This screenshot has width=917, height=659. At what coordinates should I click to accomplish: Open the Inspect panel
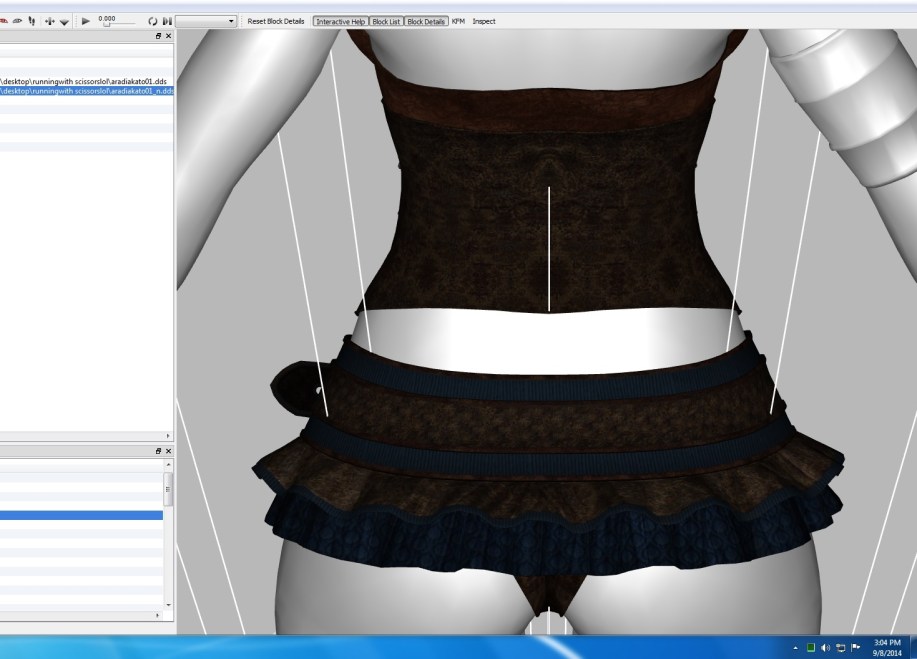pos(484,21)
